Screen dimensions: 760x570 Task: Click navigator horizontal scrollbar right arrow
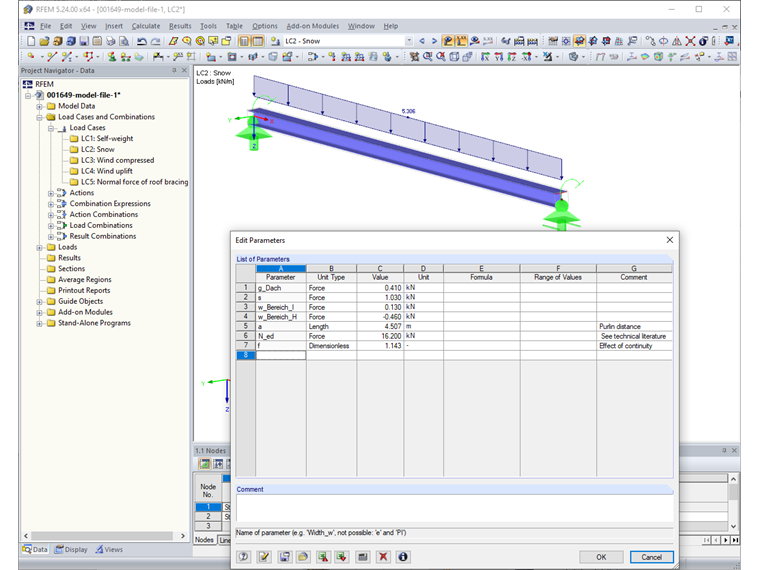(x=183, y=536)
